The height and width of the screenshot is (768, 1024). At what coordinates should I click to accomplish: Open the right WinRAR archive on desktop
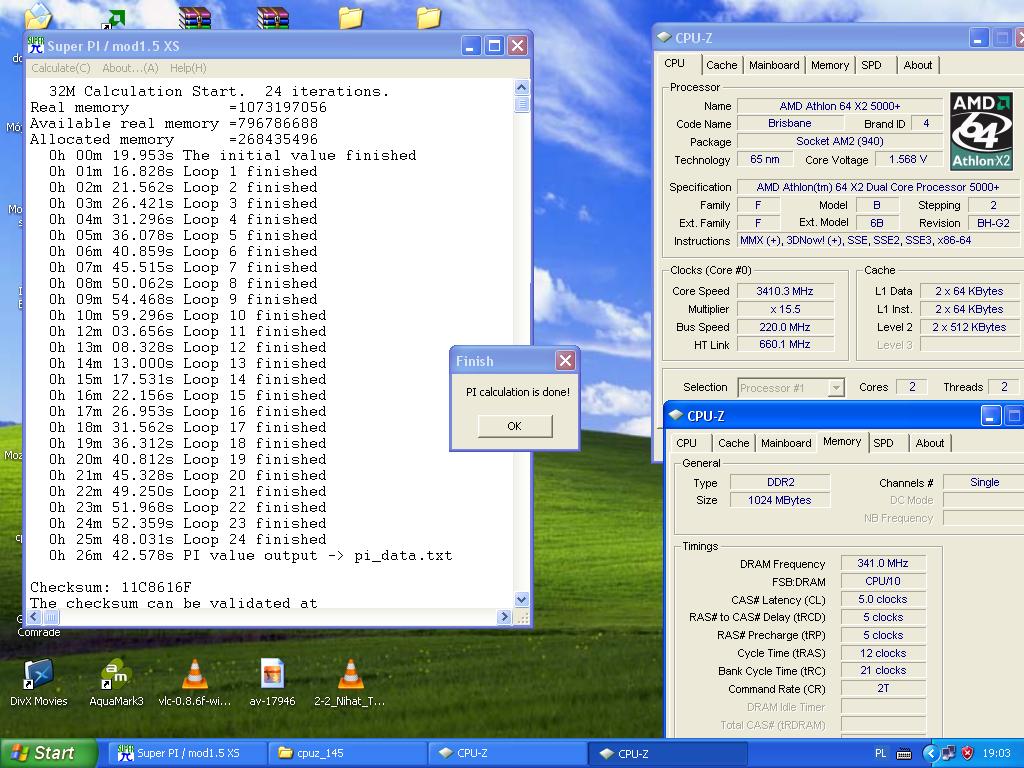[272, 17]
